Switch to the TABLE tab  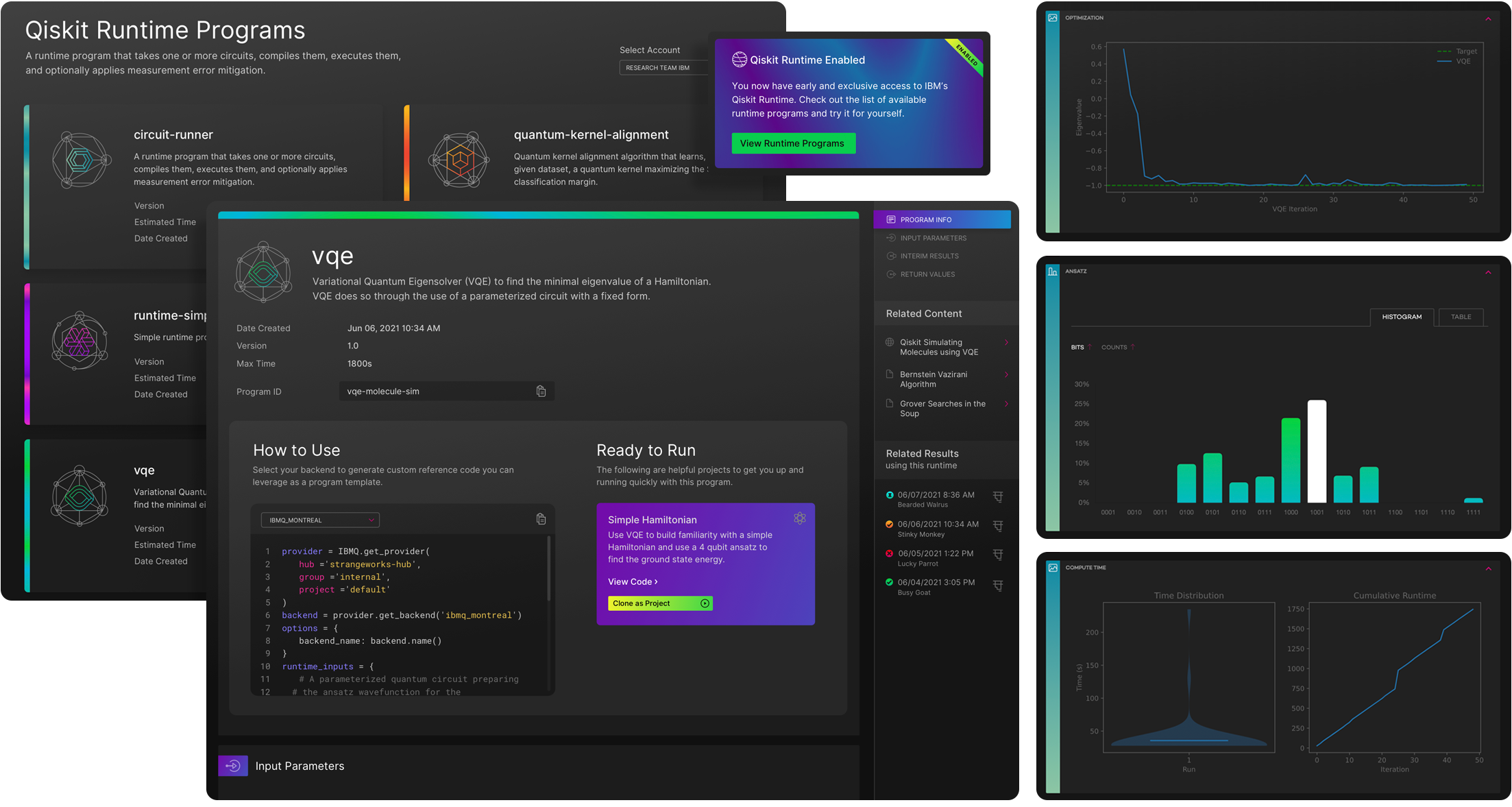(1461, 317)
